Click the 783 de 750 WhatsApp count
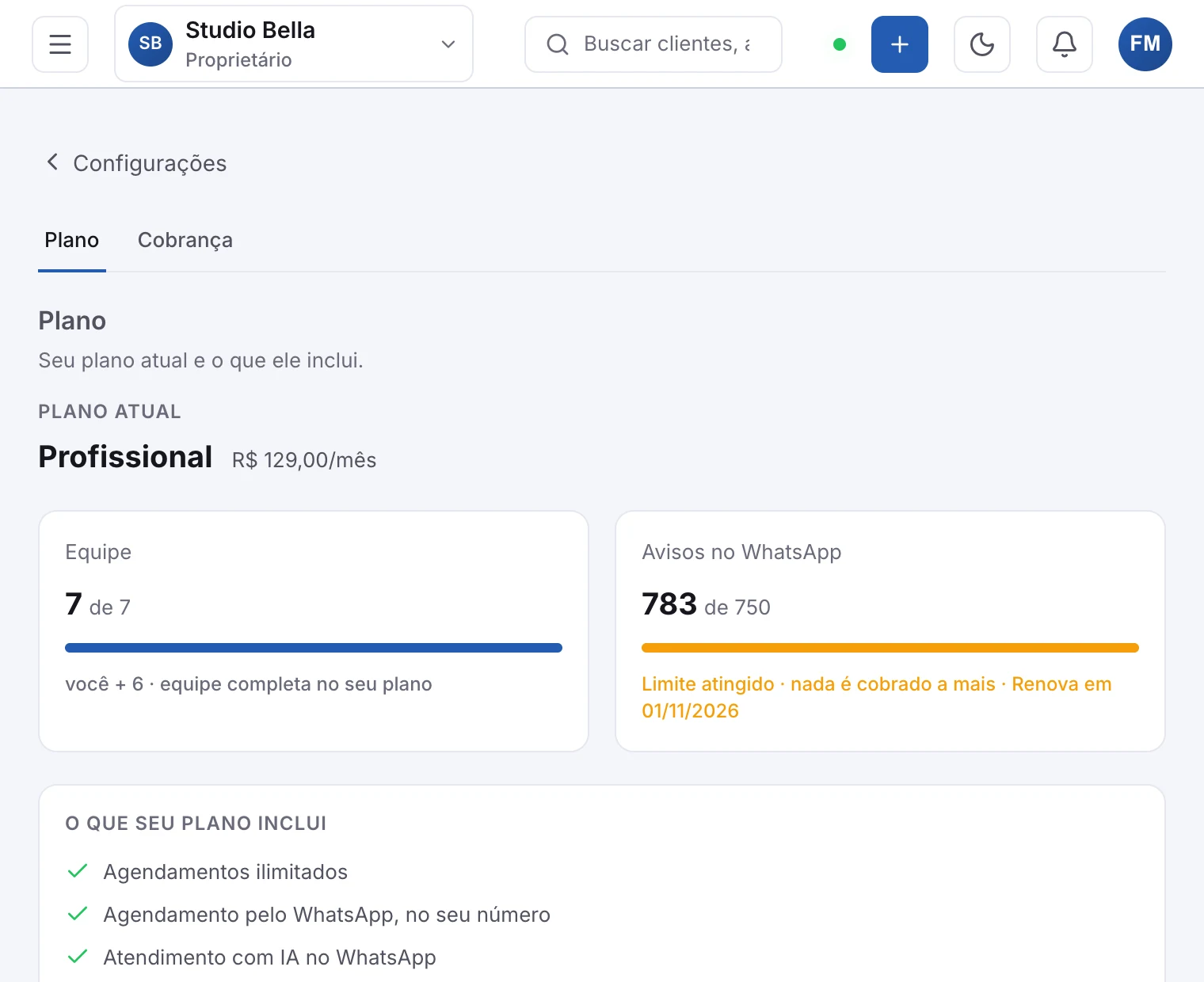This screenshot has width=1204, height=982. pos(706,605)
